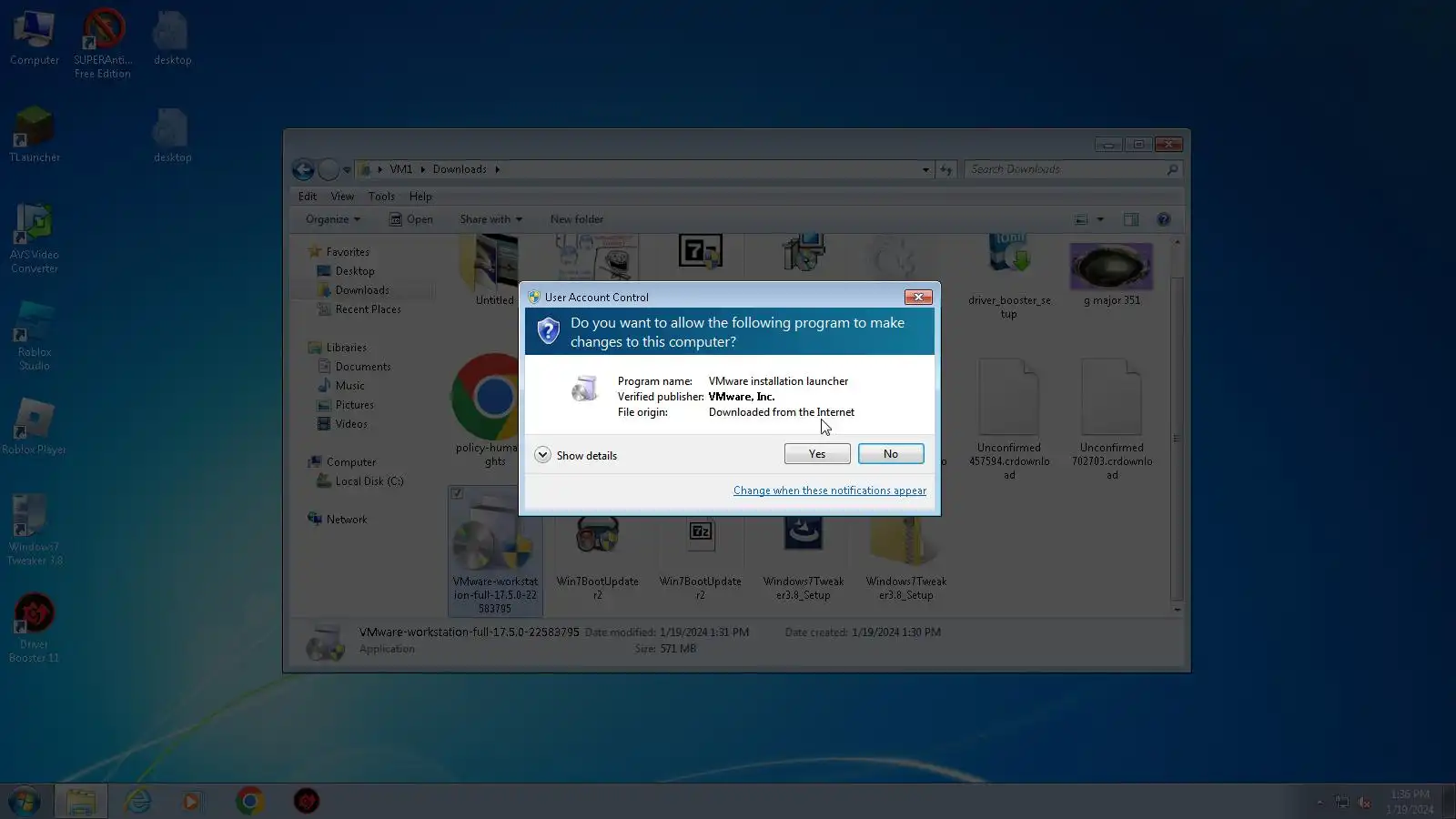The width and height of the screenshot is (1456, 819).
Task: Select Roblox Player desktop shortcut
Action: (x=35, y=426)
